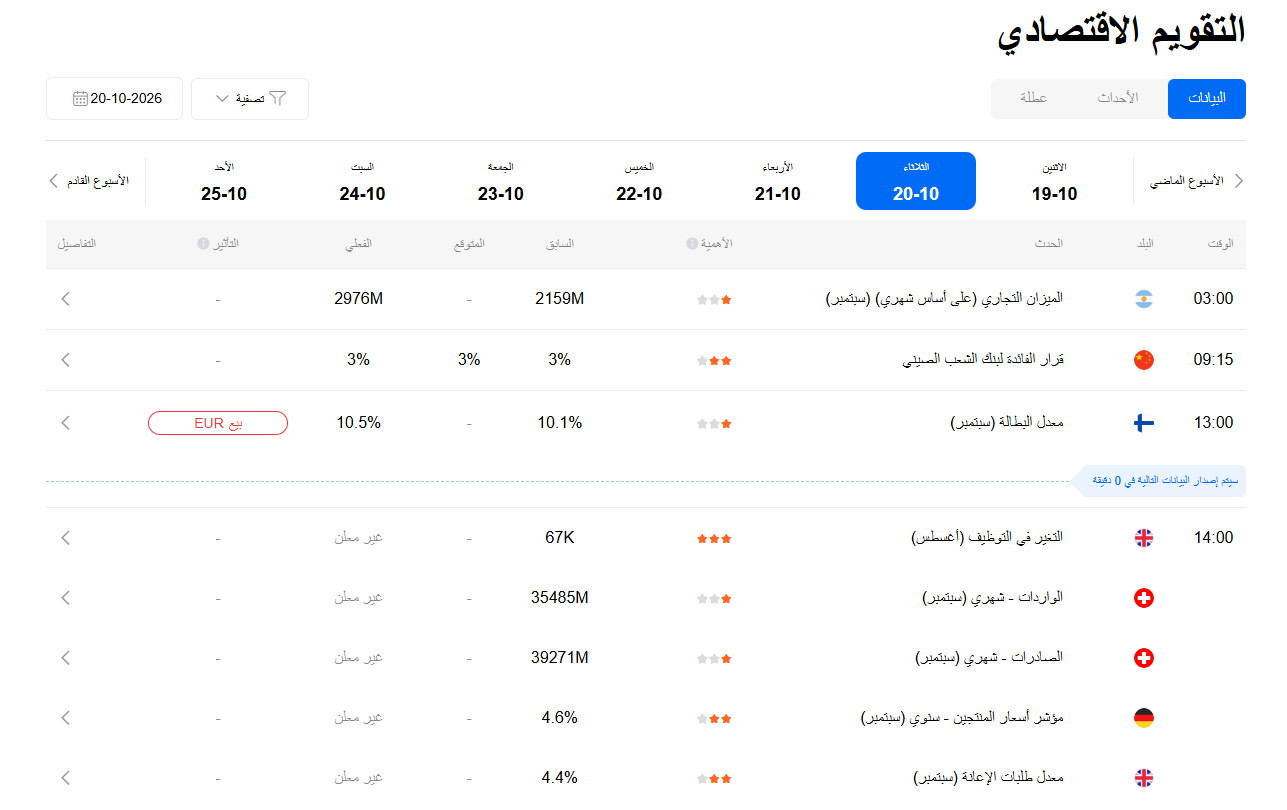Image resolution: width=1287 pixels, height=810 pixels.
Task: Click the event name مؤشر أسعار المنتجين - سنوي
Action: [962, 718]
